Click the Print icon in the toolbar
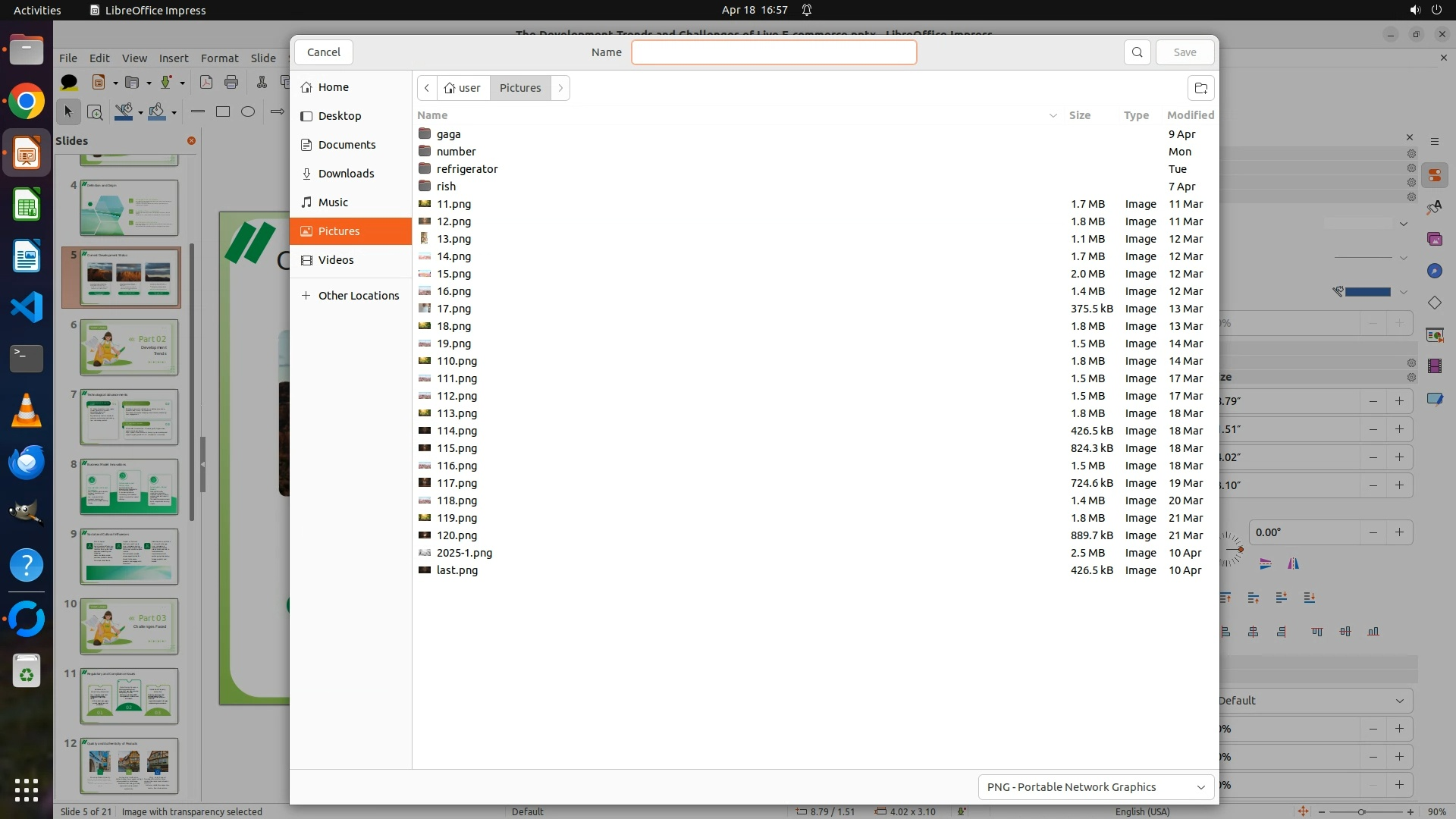 pyautogui.click(x=231, y=83)
